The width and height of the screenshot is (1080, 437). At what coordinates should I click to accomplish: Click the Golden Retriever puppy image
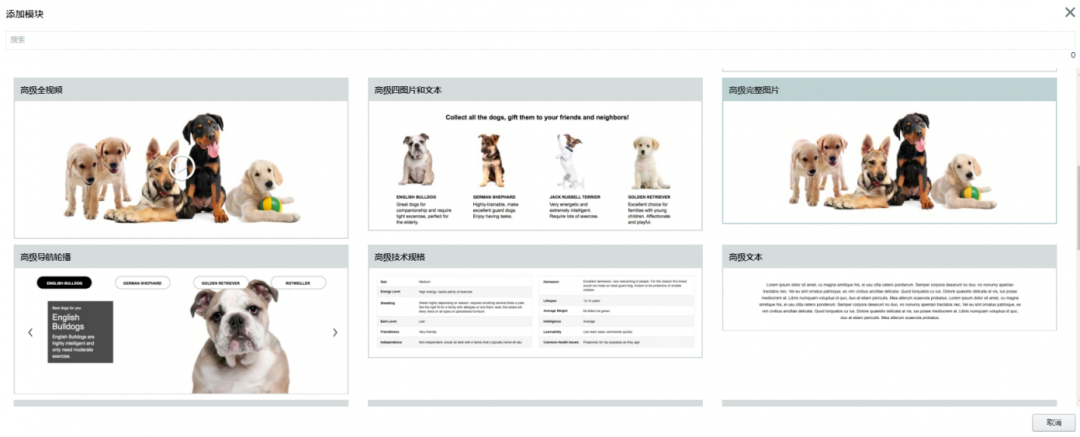pos(649,163)
